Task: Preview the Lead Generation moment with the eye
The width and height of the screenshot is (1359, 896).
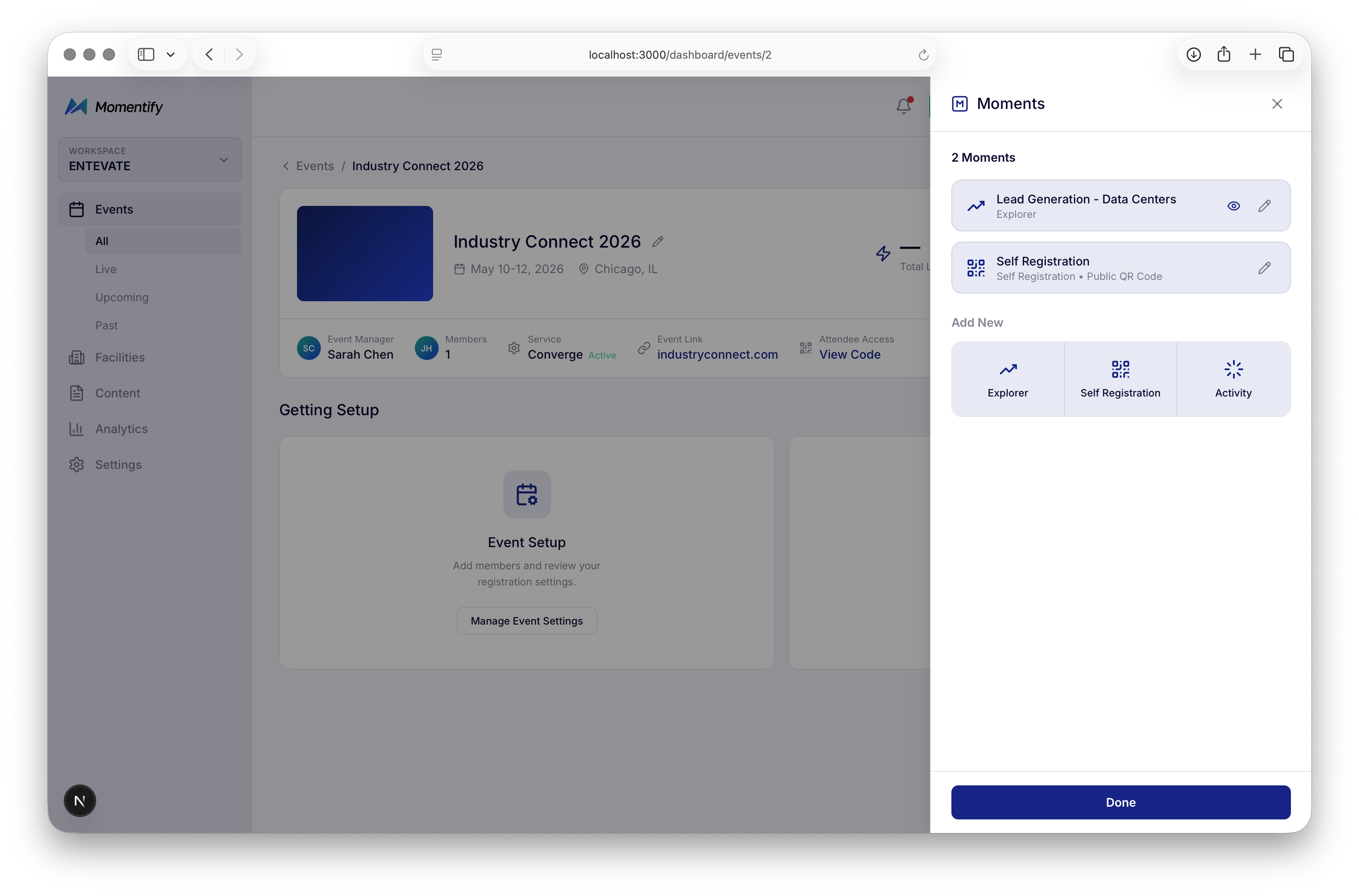Action: tap(1234, 206)
